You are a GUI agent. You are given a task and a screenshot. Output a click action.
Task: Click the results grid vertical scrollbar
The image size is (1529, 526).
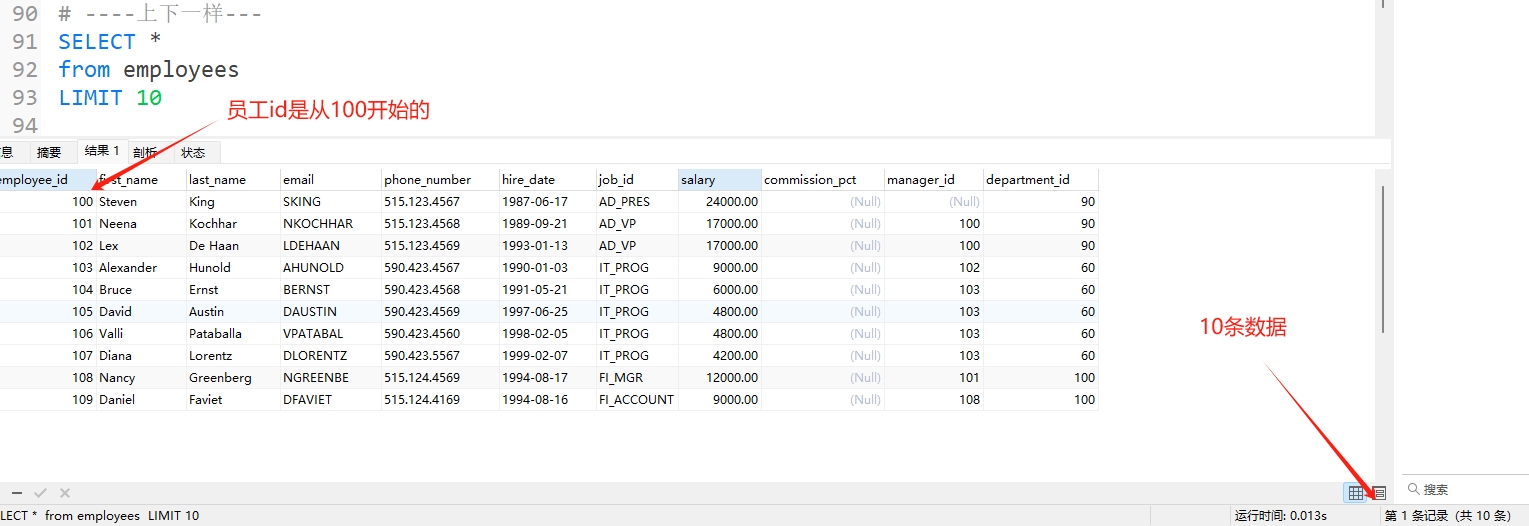1383,260
